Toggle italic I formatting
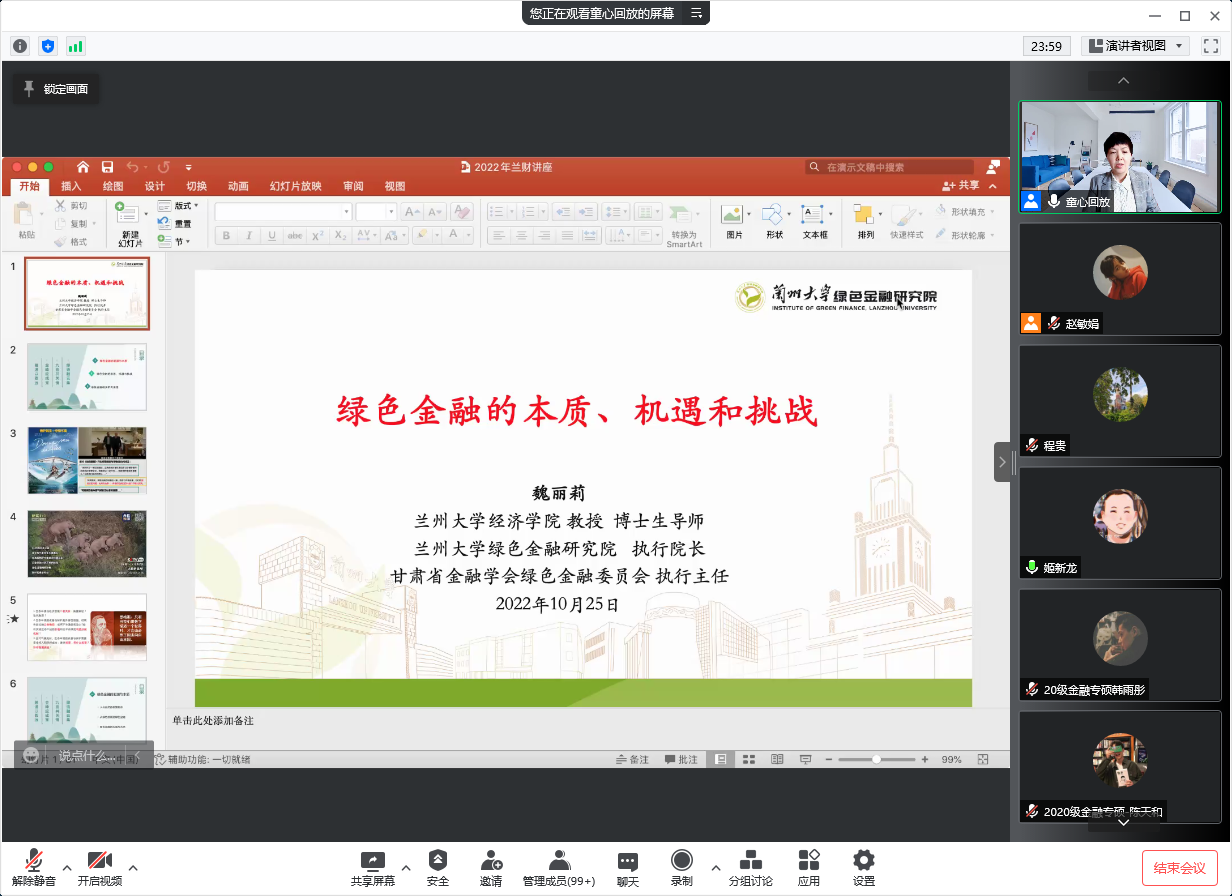1232x896 pixels. pyautogui.click(x=249, y=236)
